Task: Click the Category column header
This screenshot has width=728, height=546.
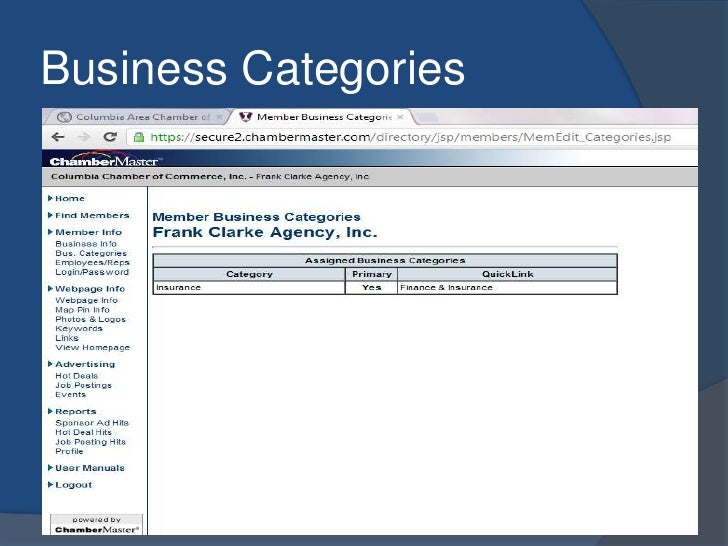Action: [x=249, y=274]
